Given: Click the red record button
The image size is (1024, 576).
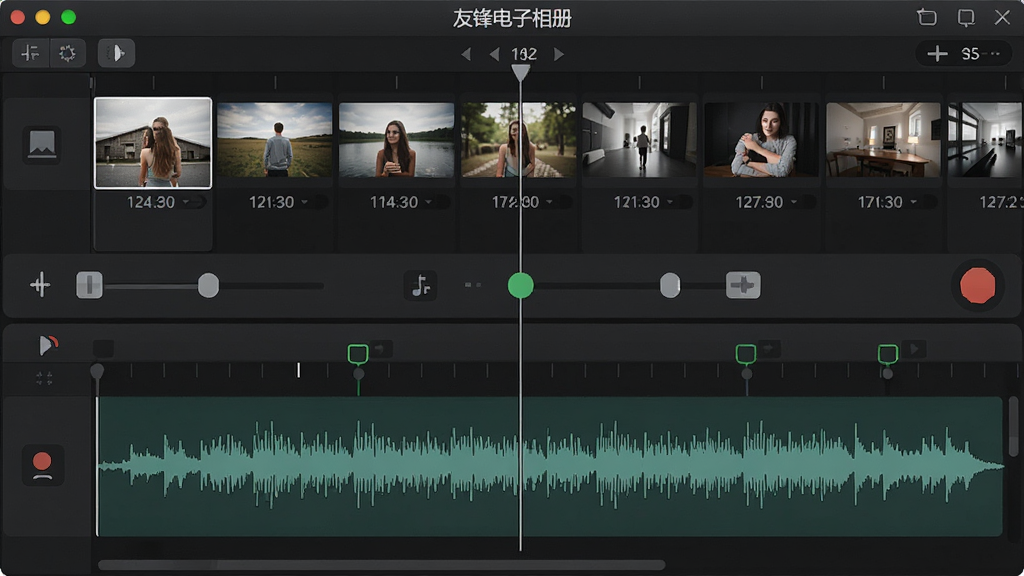Looking at the screenshot, I should (x=978, y=285).
